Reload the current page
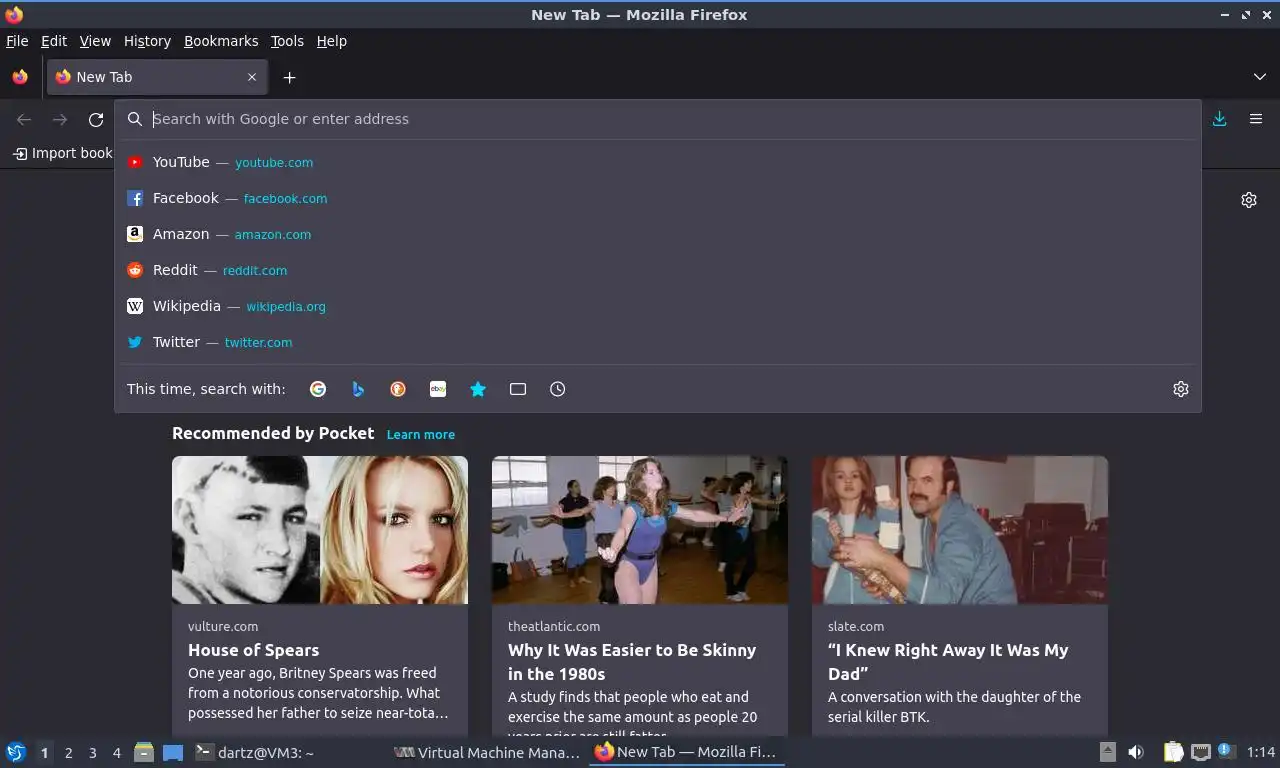Viewport: 1280px width, 768px height. coord(96,120)
